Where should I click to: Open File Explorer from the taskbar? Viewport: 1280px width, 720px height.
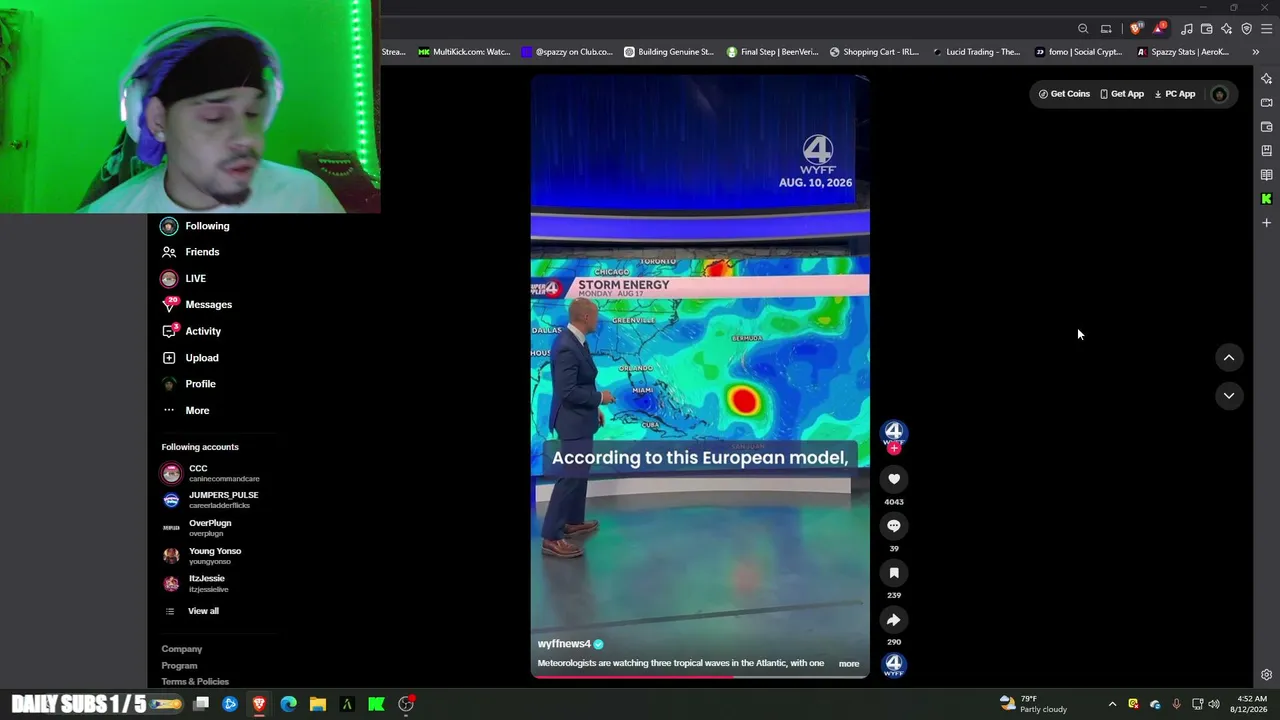[318, 704]
